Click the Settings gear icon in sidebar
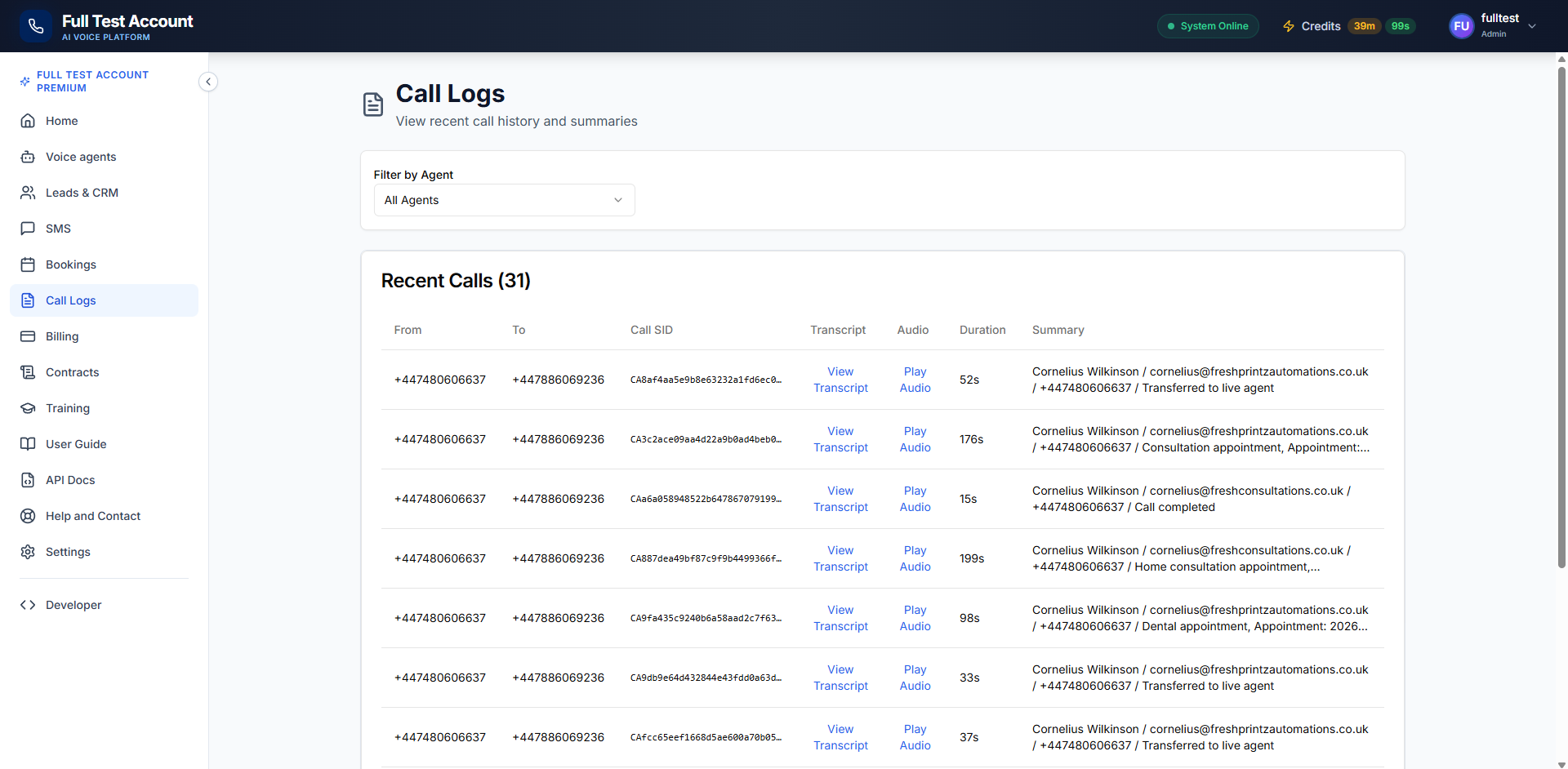The width and height of the screenshot is (1568, 769). [28, 552]
